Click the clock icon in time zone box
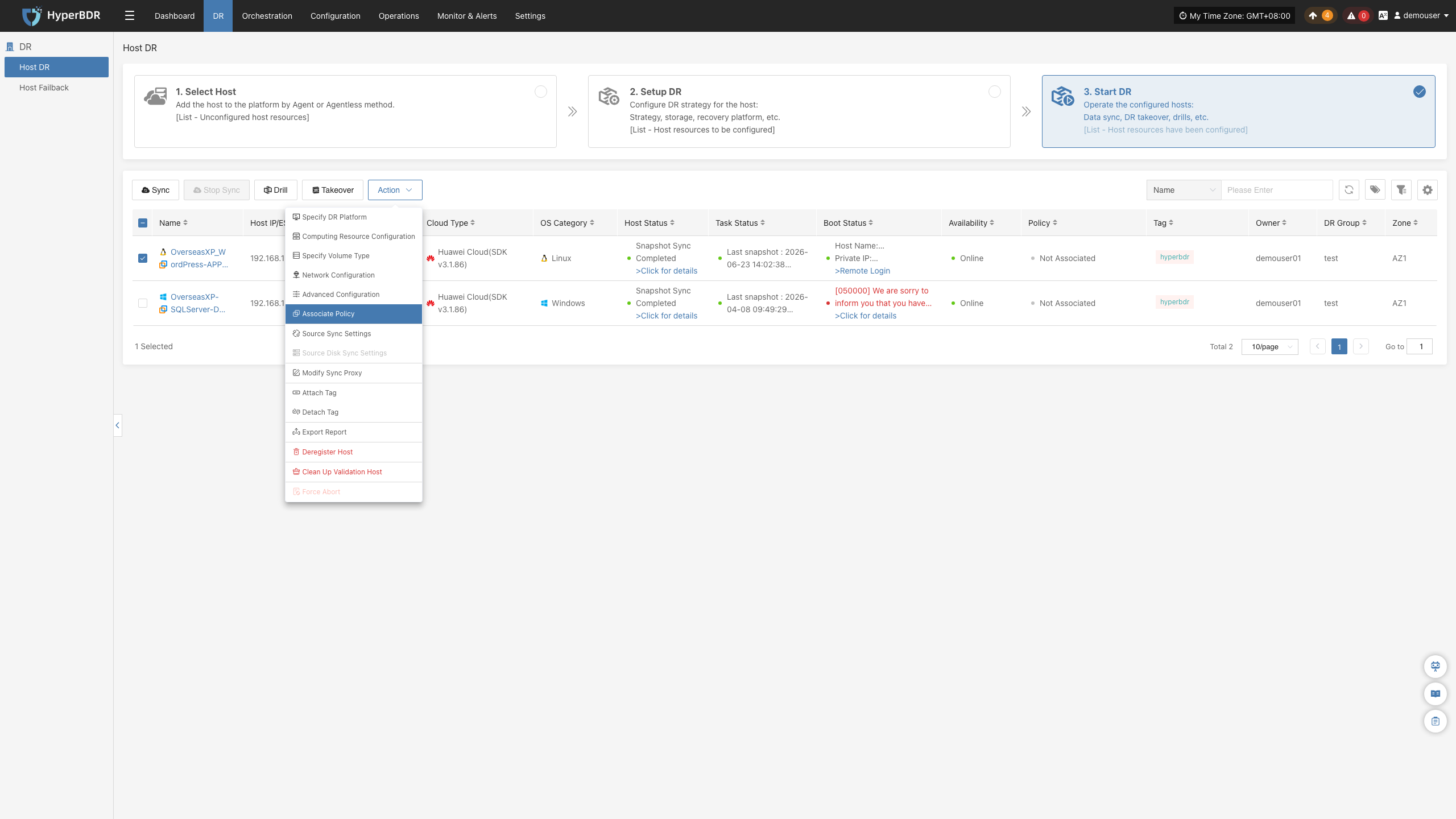 1183,16
